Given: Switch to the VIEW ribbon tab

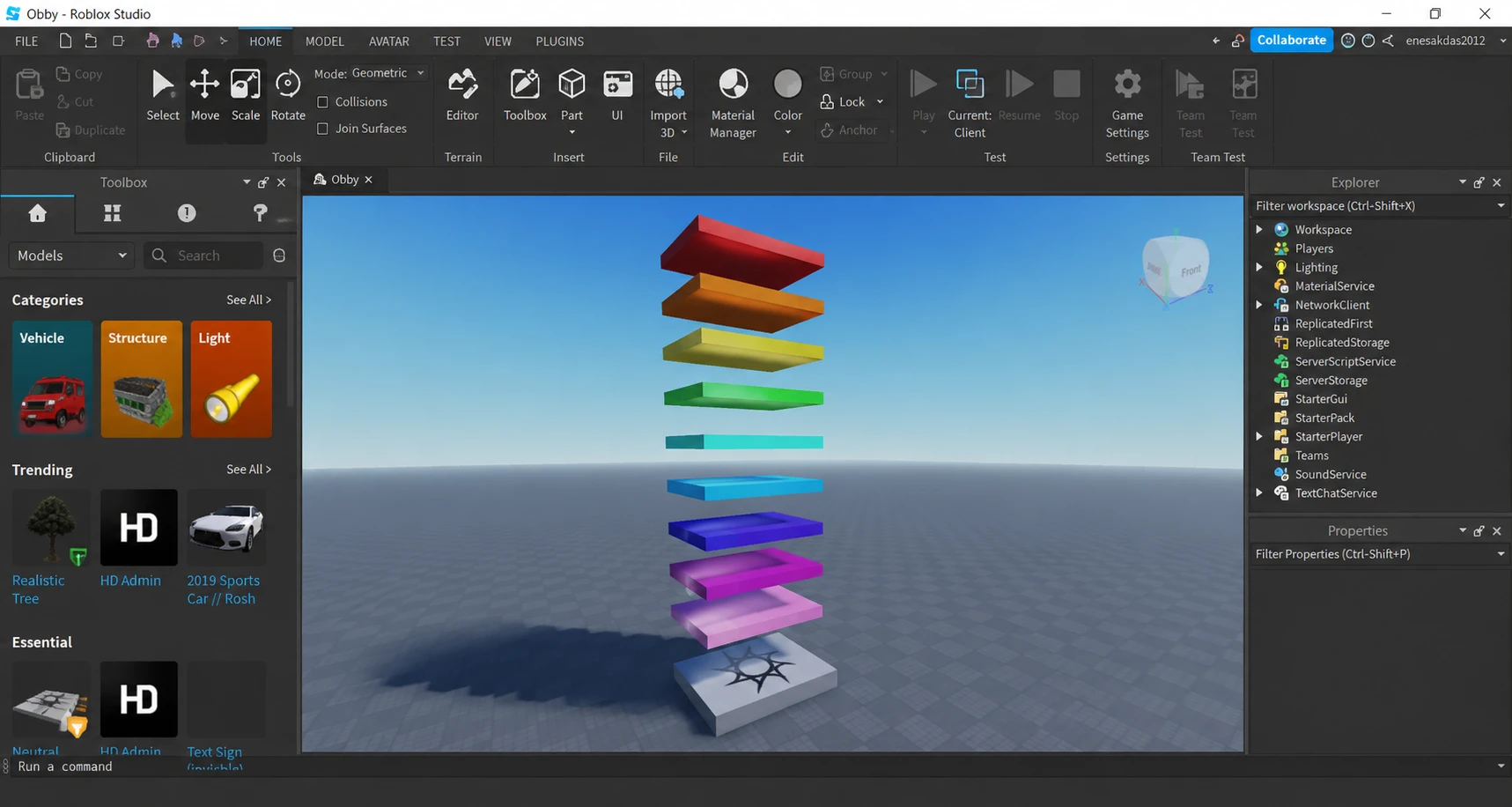Looking at the screenshot, I should coord(498,41).
